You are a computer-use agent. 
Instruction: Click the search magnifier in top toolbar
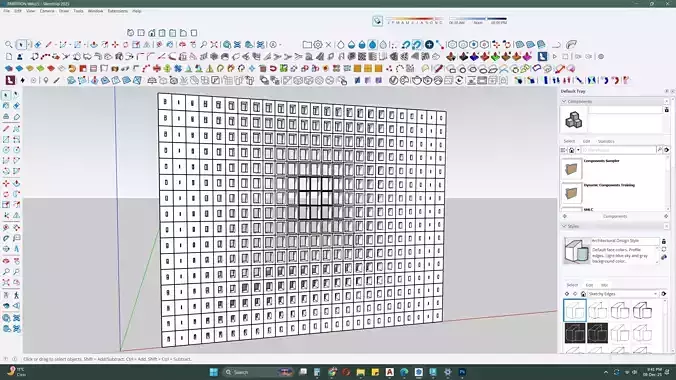[9, 44]
